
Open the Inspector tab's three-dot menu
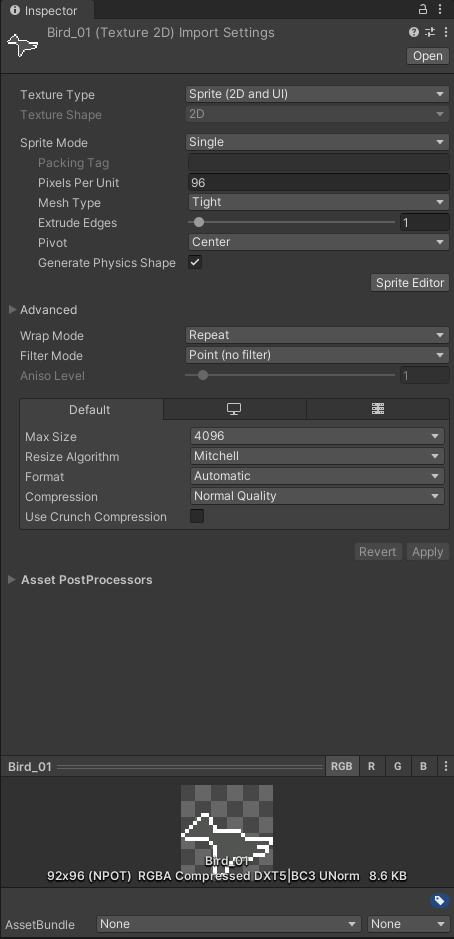(x=441, y=9)
